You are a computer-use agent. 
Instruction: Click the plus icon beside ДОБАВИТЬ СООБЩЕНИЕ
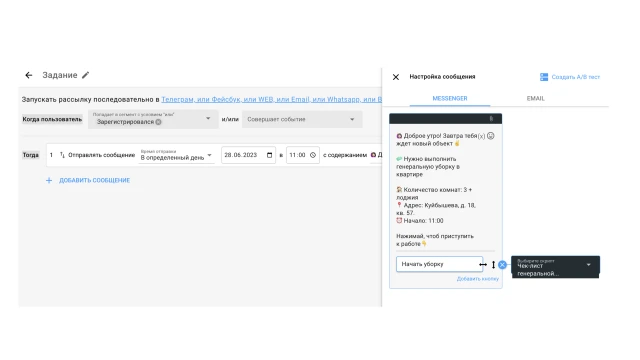click(49, 180)
